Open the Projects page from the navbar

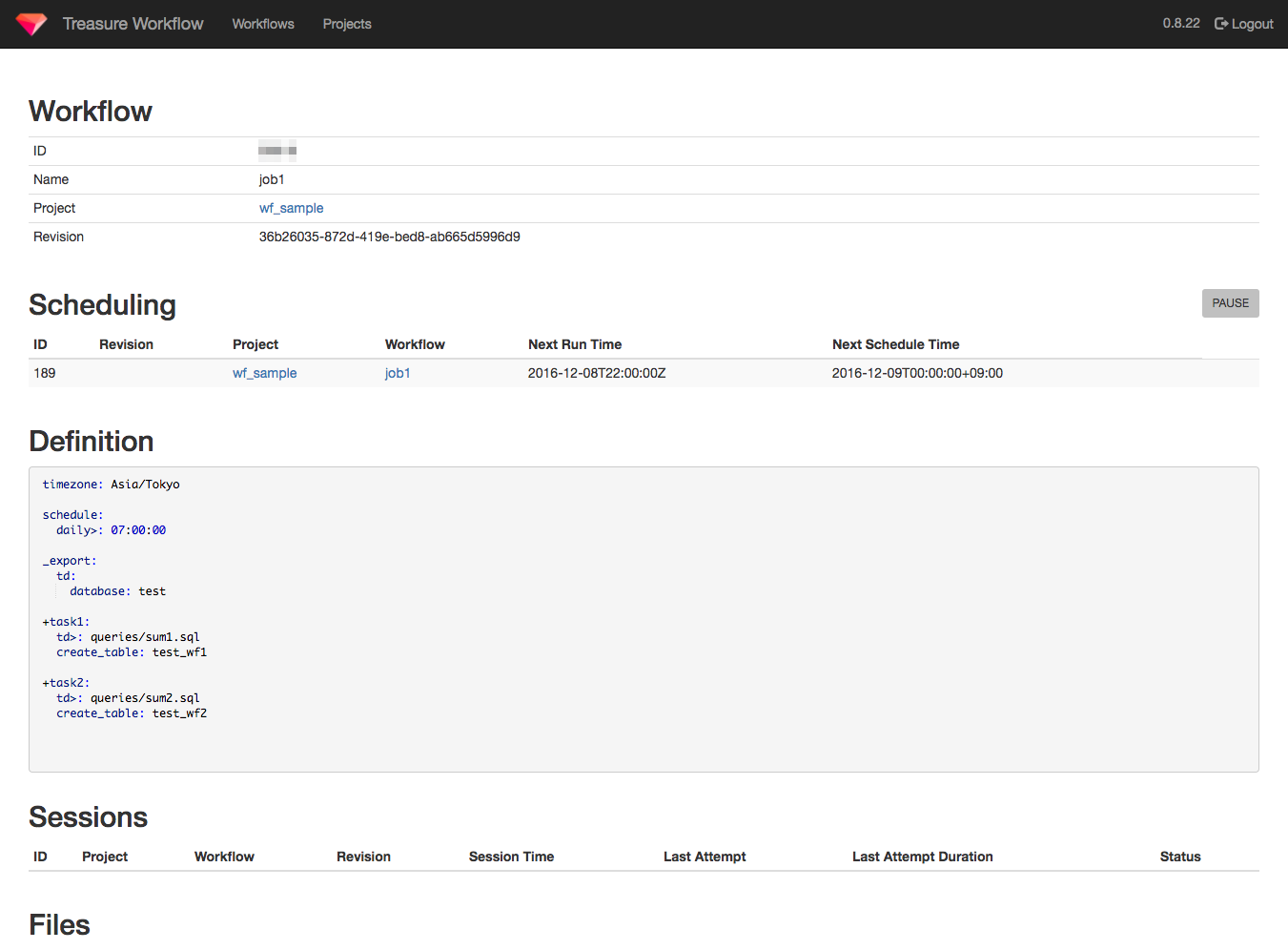(346, 24)
